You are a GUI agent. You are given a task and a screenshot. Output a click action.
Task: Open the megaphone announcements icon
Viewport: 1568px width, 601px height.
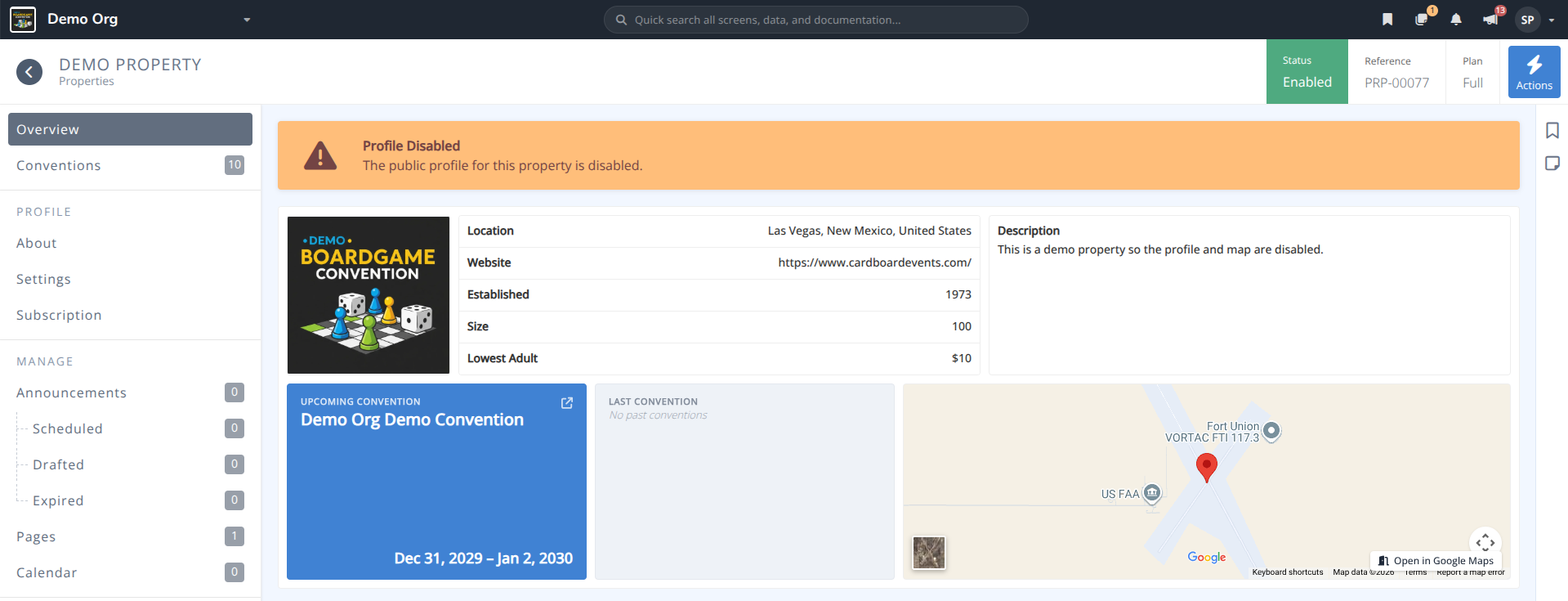(1490, 20)
